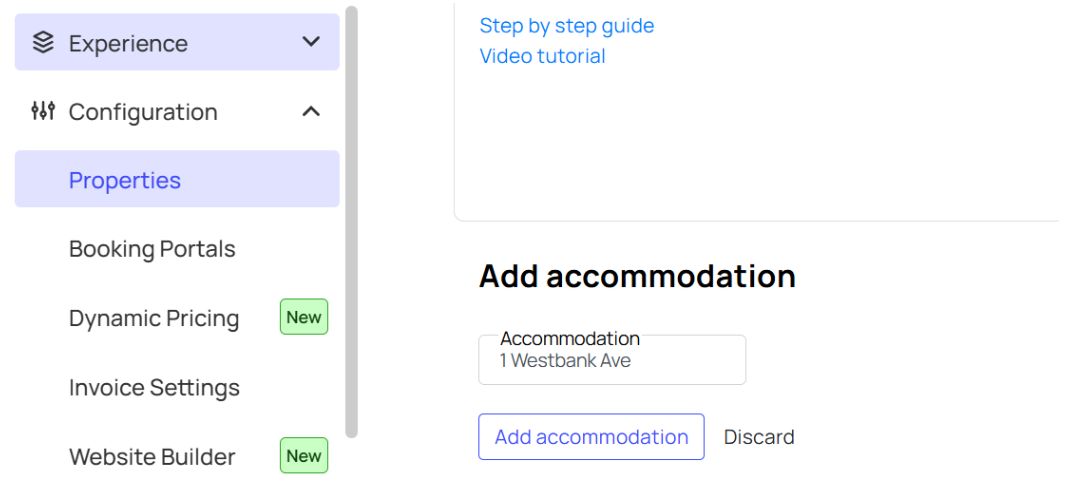
Task: Navigate to Website Builder
Action: coord(152,457)
